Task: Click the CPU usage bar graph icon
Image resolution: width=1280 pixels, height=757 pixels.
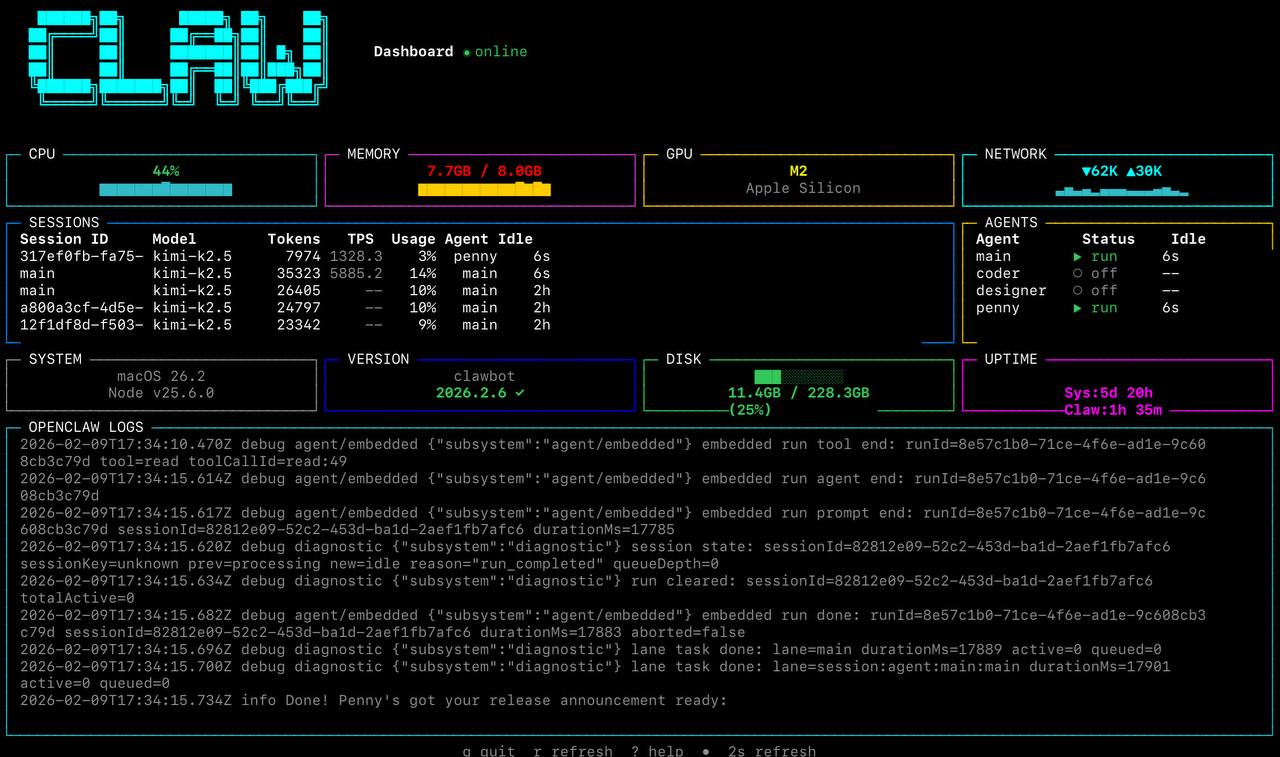Action: coord(165,188)
